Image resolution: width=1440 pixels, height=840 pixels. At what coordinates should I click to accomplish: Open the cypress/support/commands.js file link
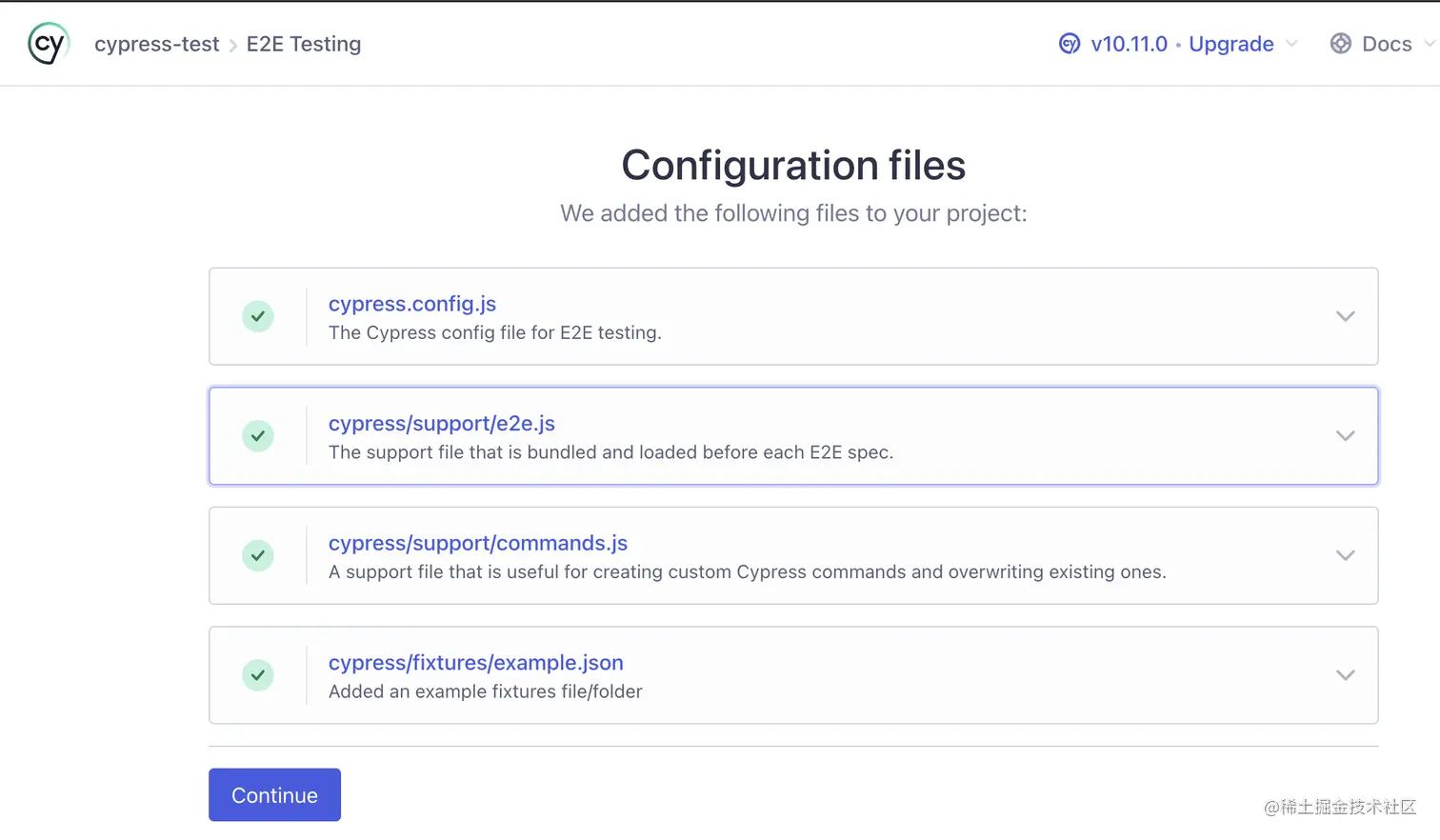(478, 543)
